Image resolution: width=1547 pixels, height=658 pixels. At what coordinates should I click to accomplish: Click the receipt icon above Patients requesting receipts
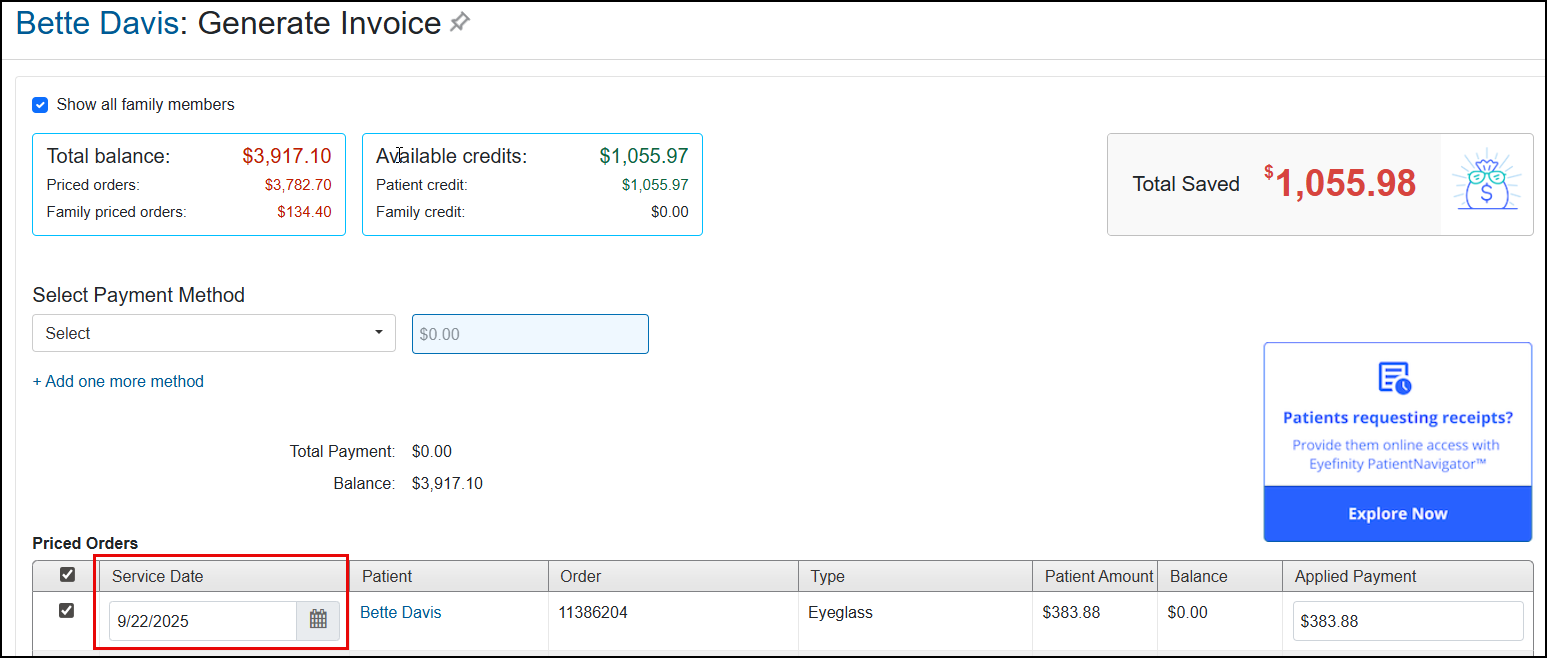click(x=1396, y=378)
